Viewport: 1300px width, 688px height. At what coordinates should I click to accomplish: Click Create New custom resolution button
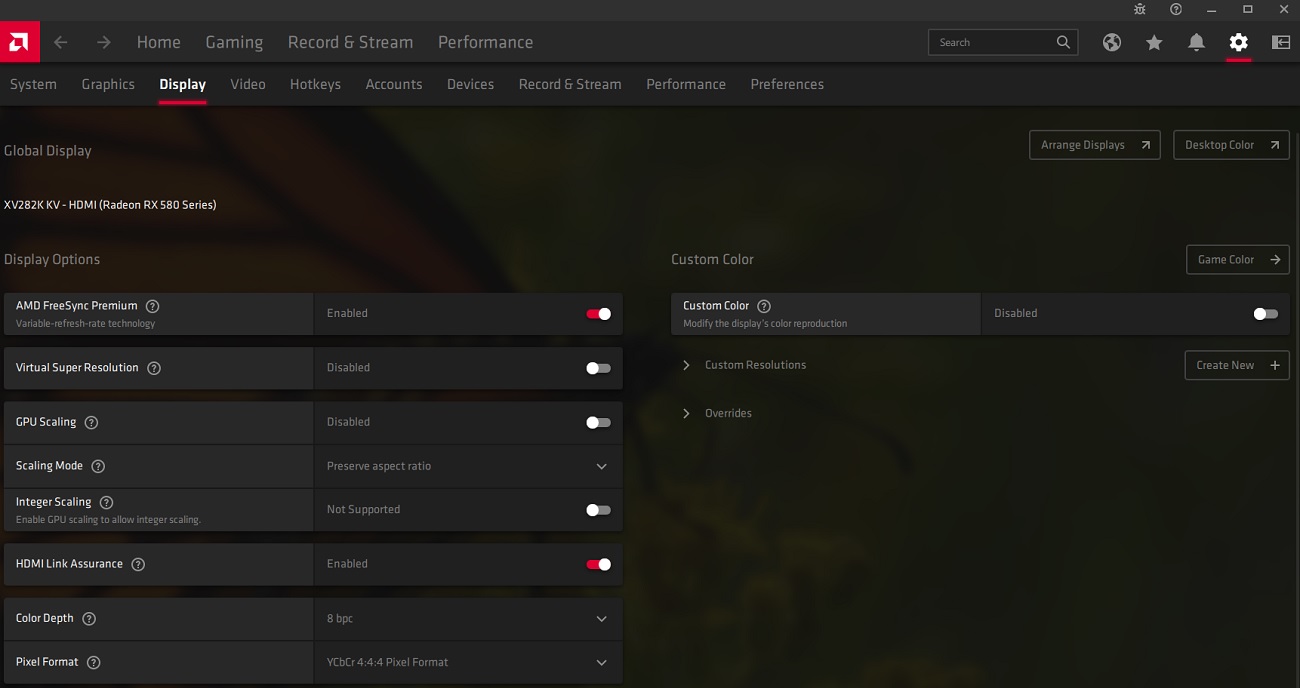pyautogui.click(x=1237, y=365)
